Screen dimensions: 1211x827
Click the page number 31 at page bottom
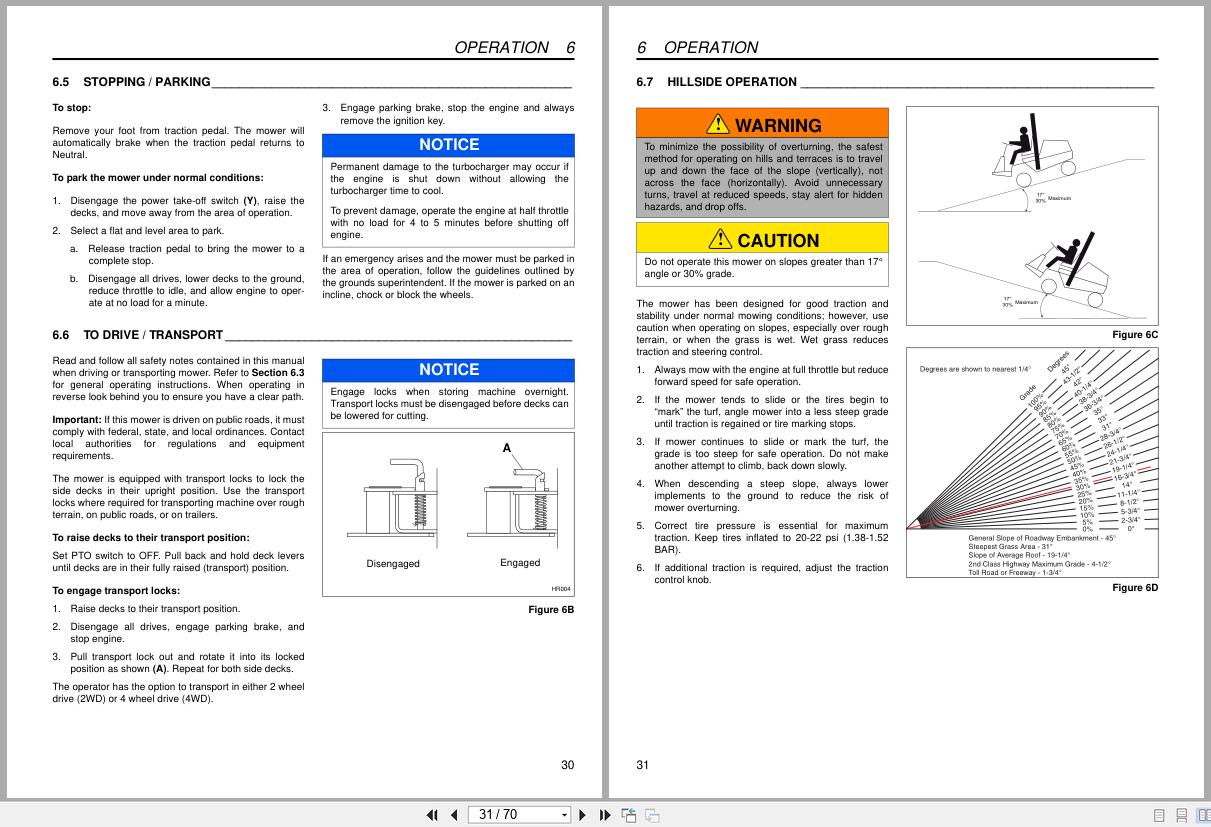643,765
